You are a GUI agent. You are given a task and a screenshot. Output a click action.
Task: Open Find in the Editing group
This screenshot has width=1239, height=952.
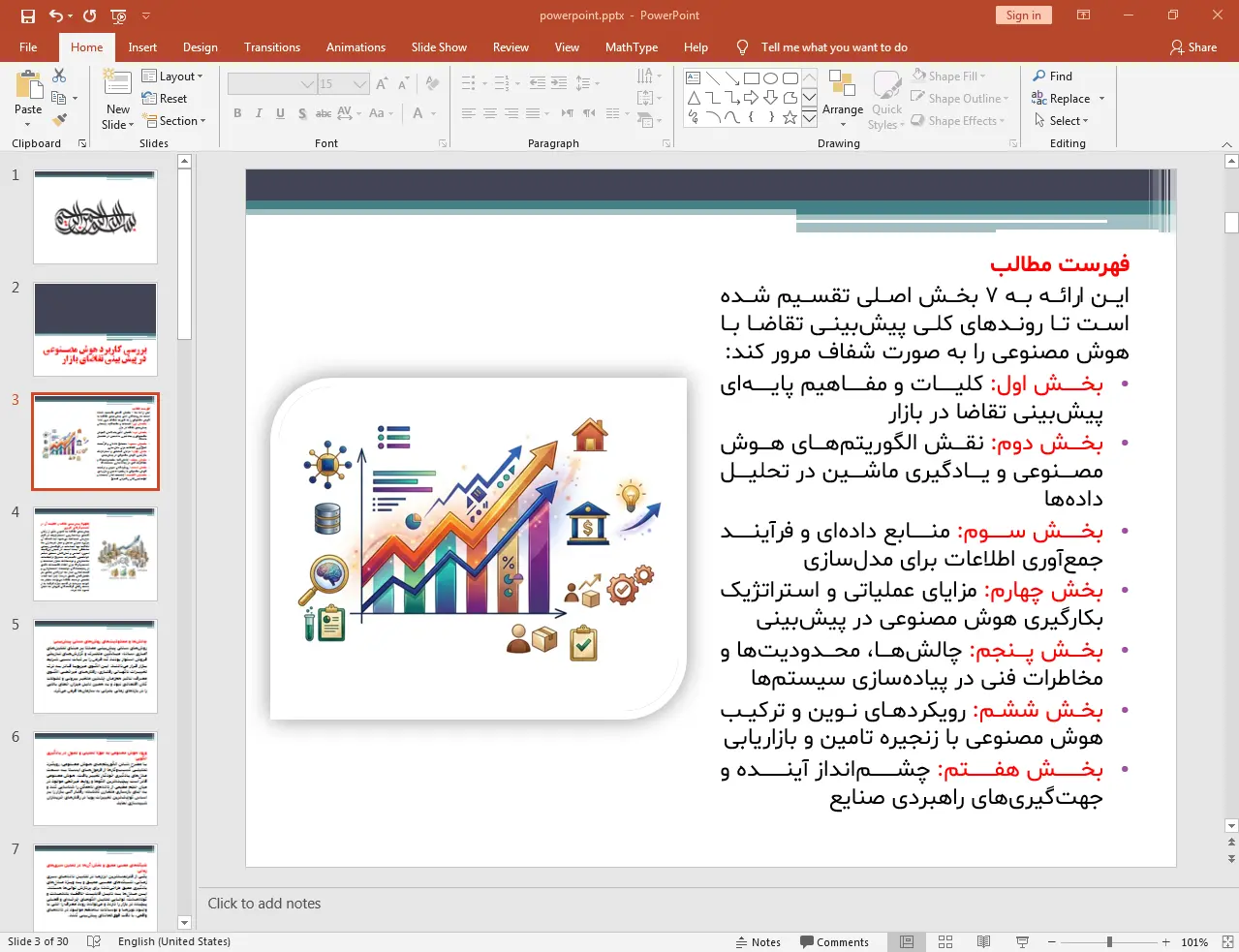tap(1053, 77)
